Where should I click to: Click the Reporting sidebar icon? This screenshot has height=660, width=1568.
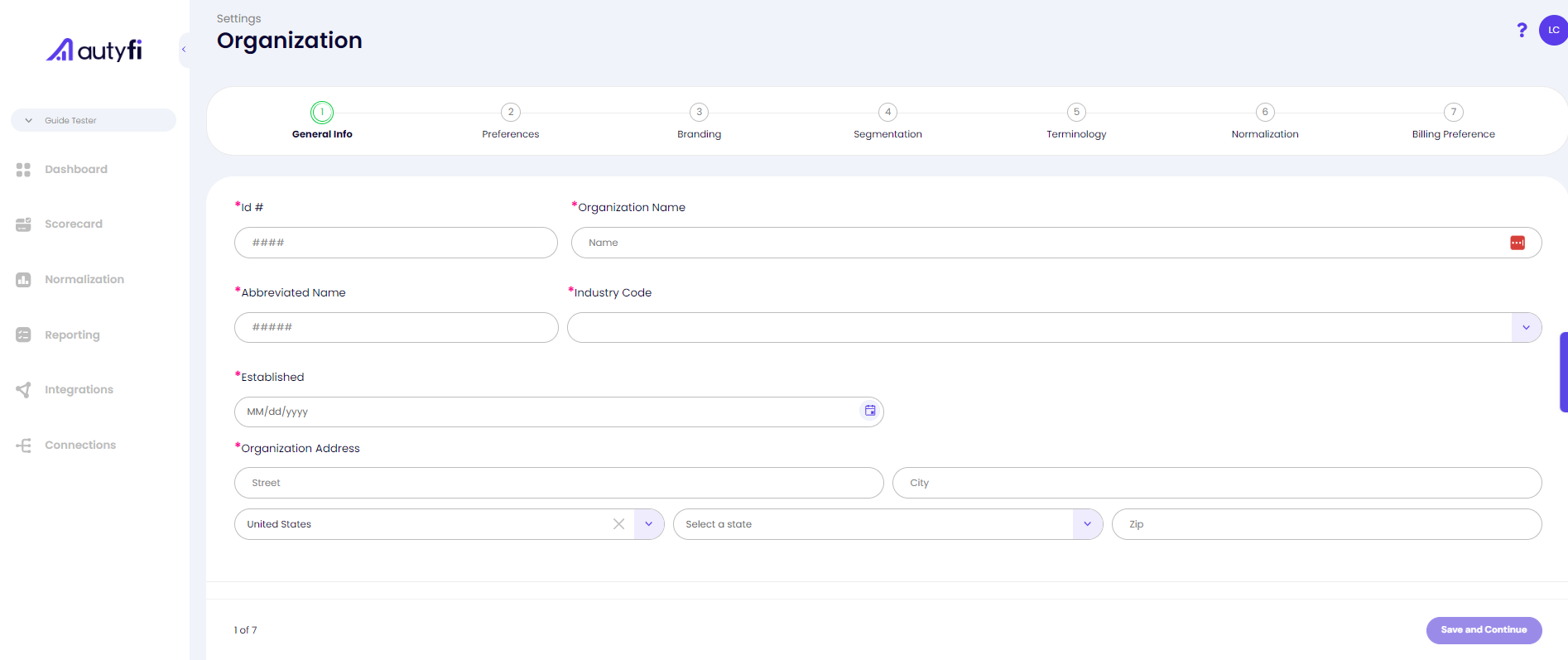[23, 335]
